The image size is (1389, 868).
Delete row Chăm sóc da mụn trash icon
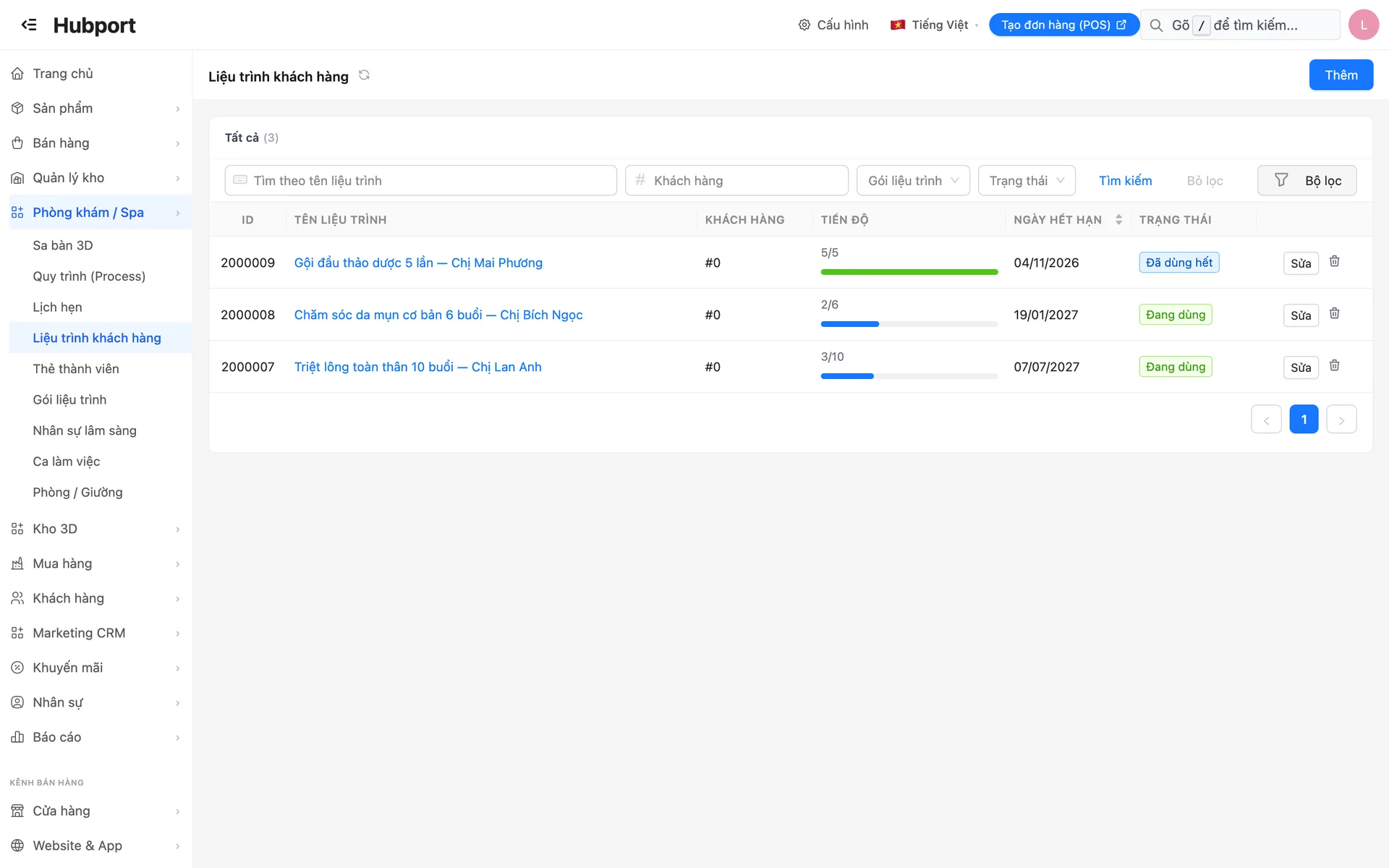coord(1335,314)
